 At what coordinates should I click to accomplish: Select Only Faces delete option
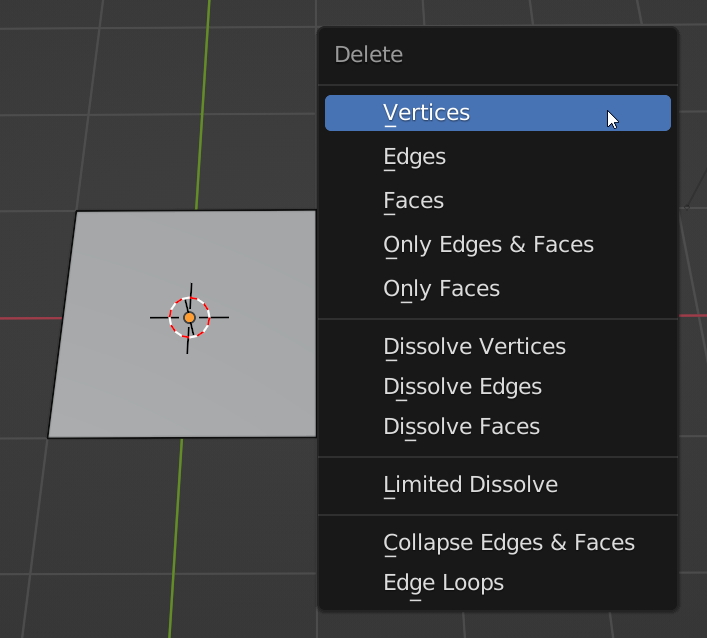[498, 289]
